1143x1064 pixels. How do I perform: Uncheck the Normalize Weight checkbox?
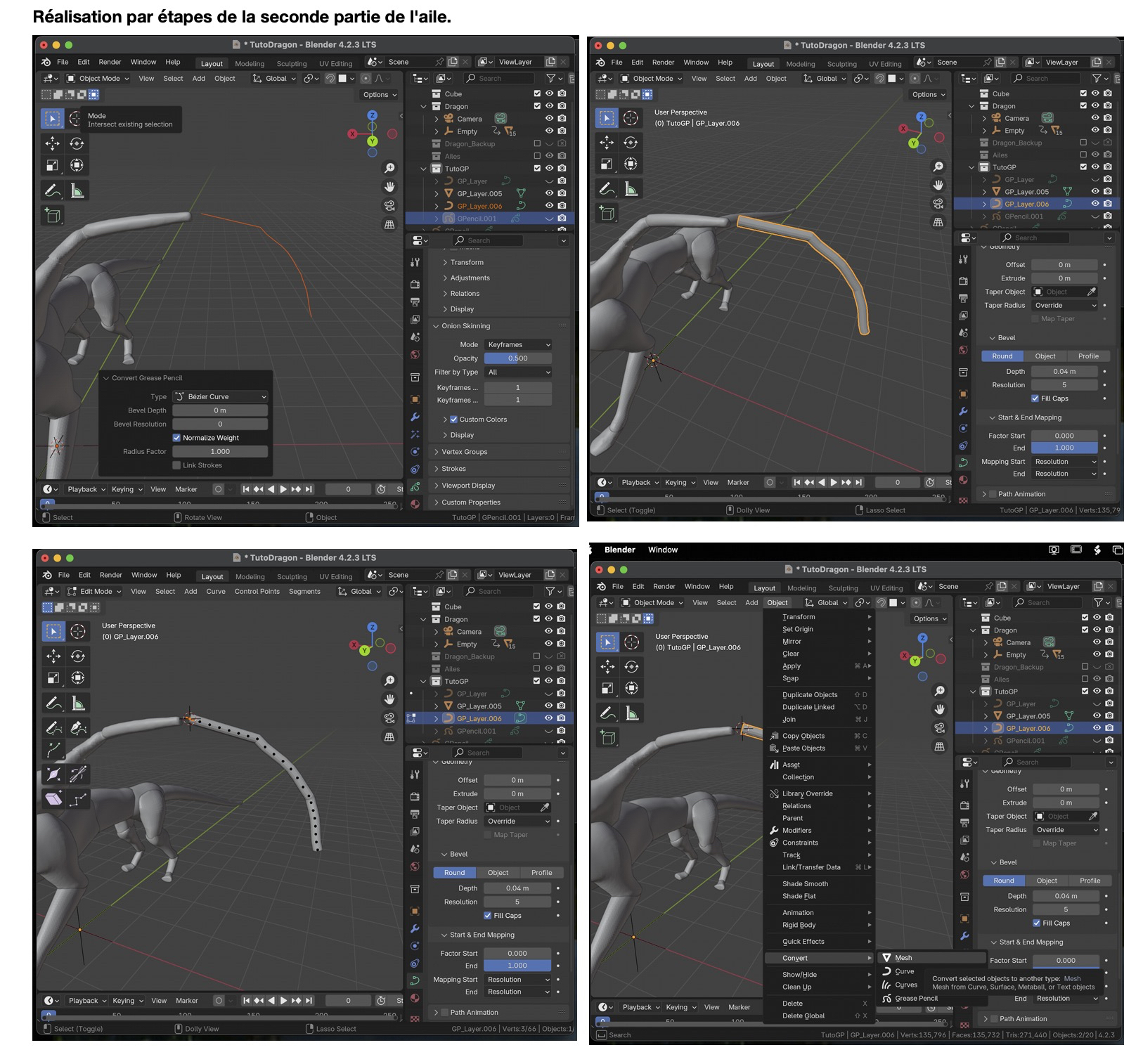point(176,438)
